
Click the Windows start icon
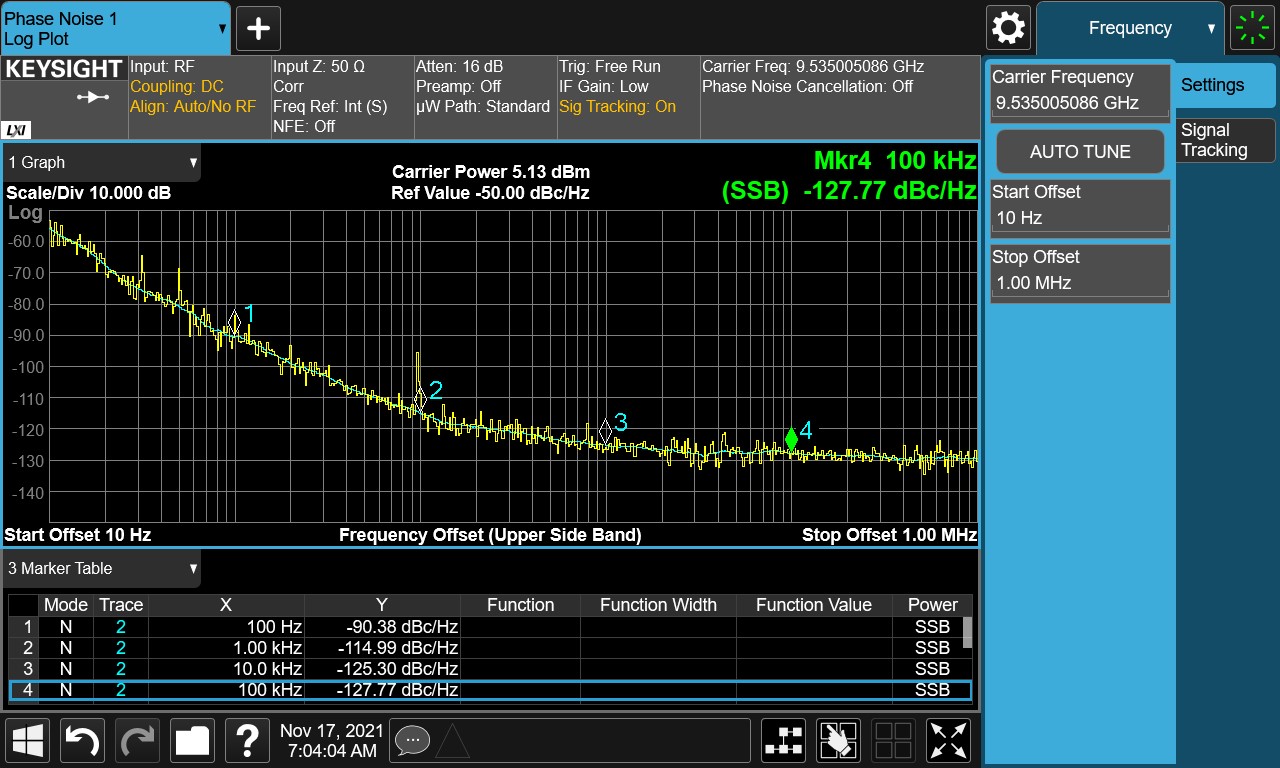pos(28,741)
